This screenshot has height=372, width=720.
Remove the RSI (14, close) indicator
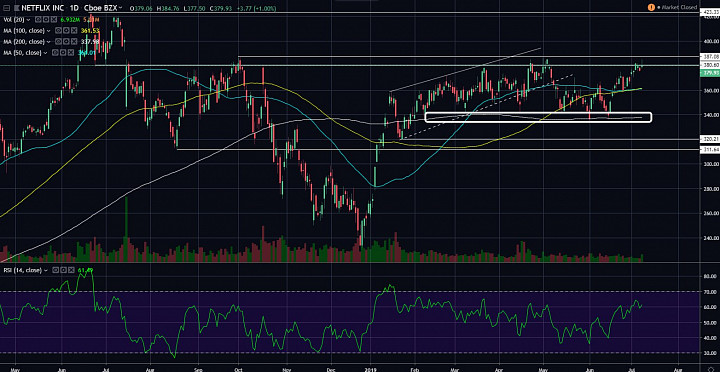tap(71, 270)
